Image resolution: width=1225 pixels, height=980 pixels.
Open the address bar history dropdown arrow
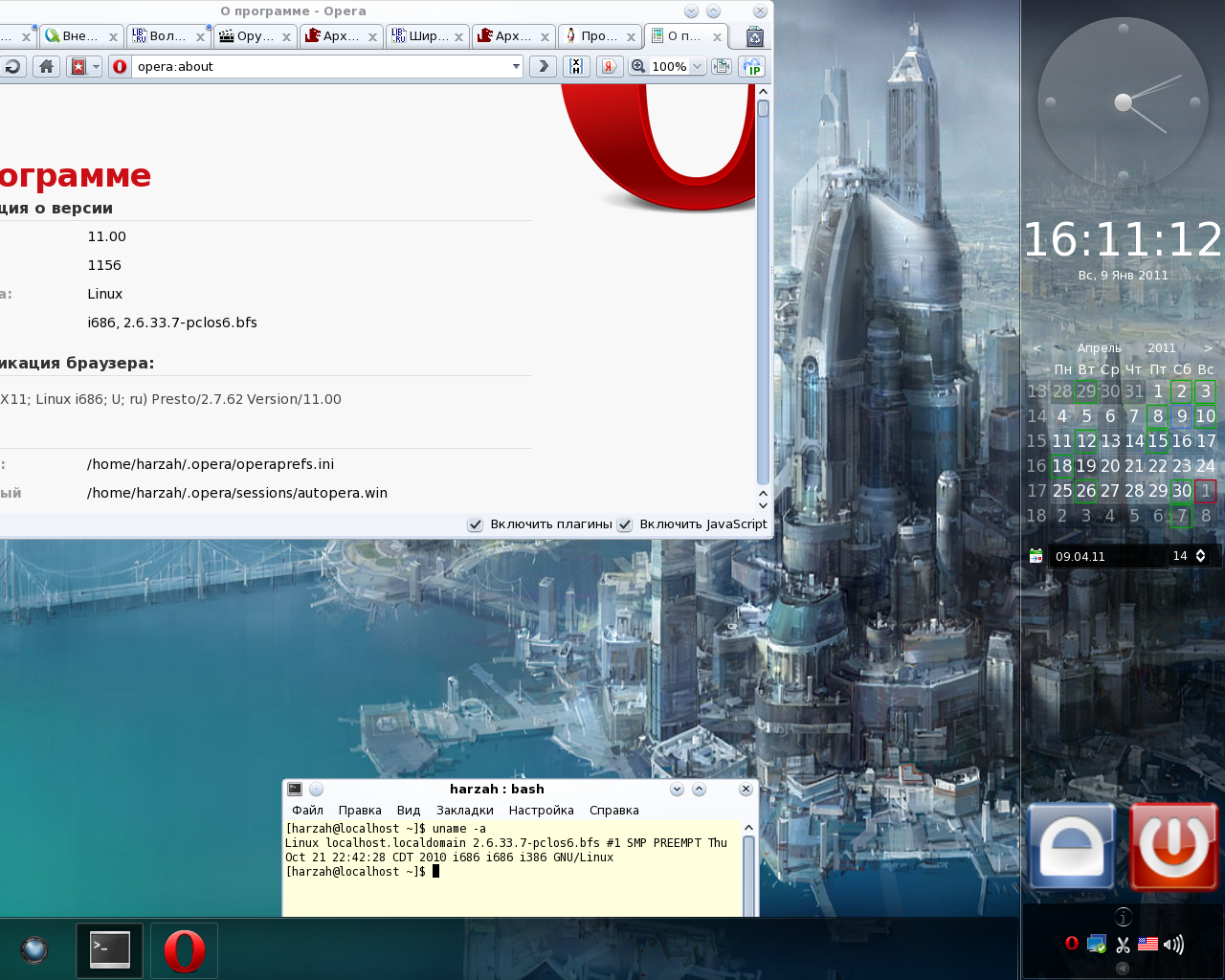pos(516,66)
